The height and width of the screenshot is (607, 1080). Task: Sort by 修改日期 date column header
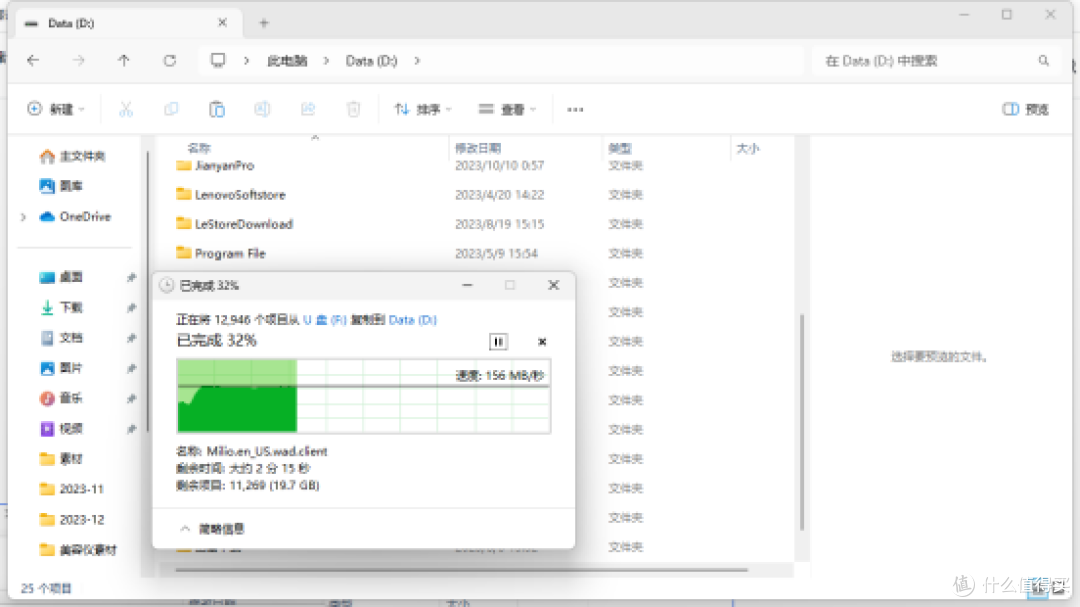click(x=478, y=148)
